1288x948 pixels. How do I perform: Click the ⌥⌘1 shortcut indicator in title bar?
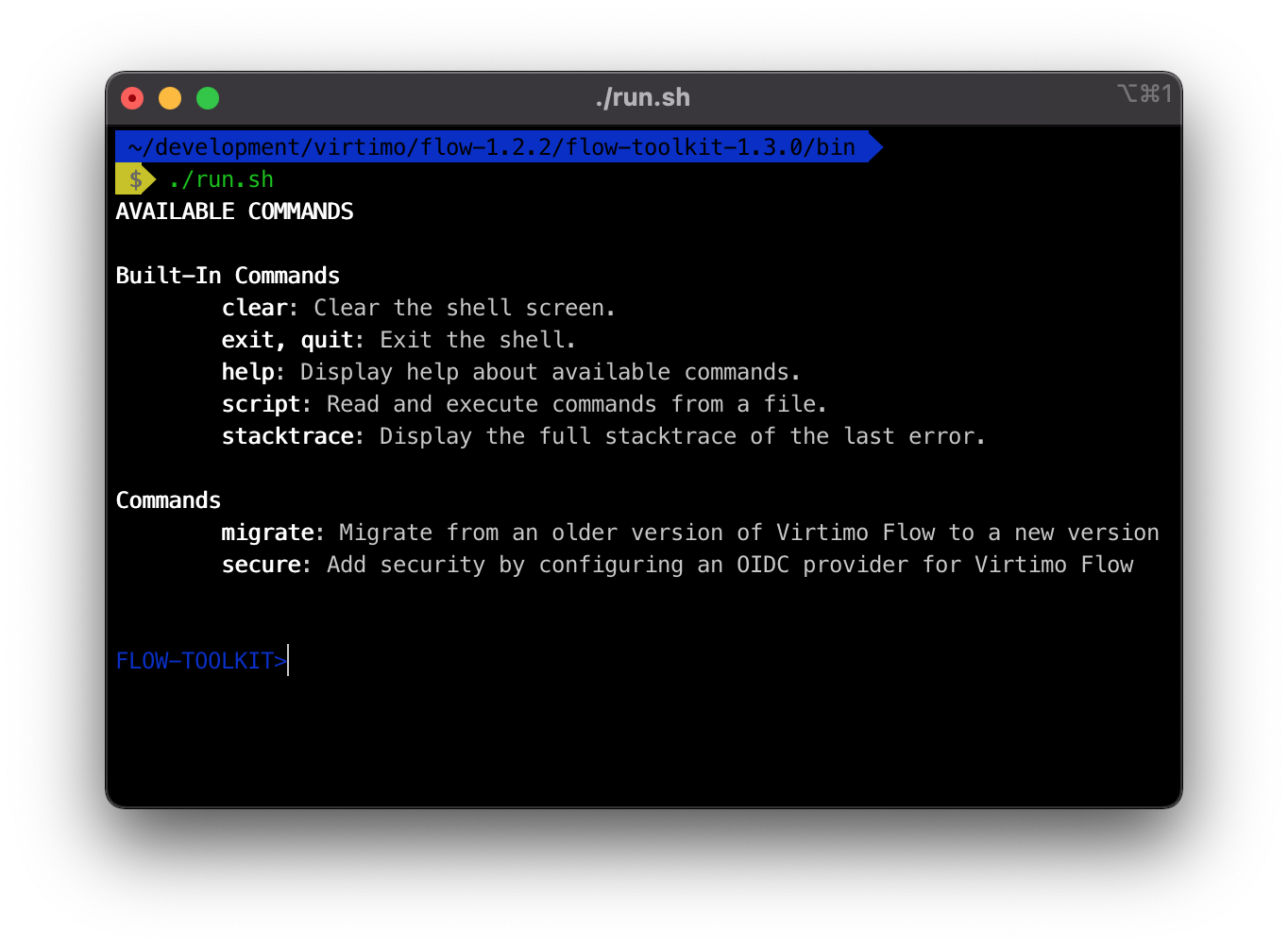click(1144, 93)
